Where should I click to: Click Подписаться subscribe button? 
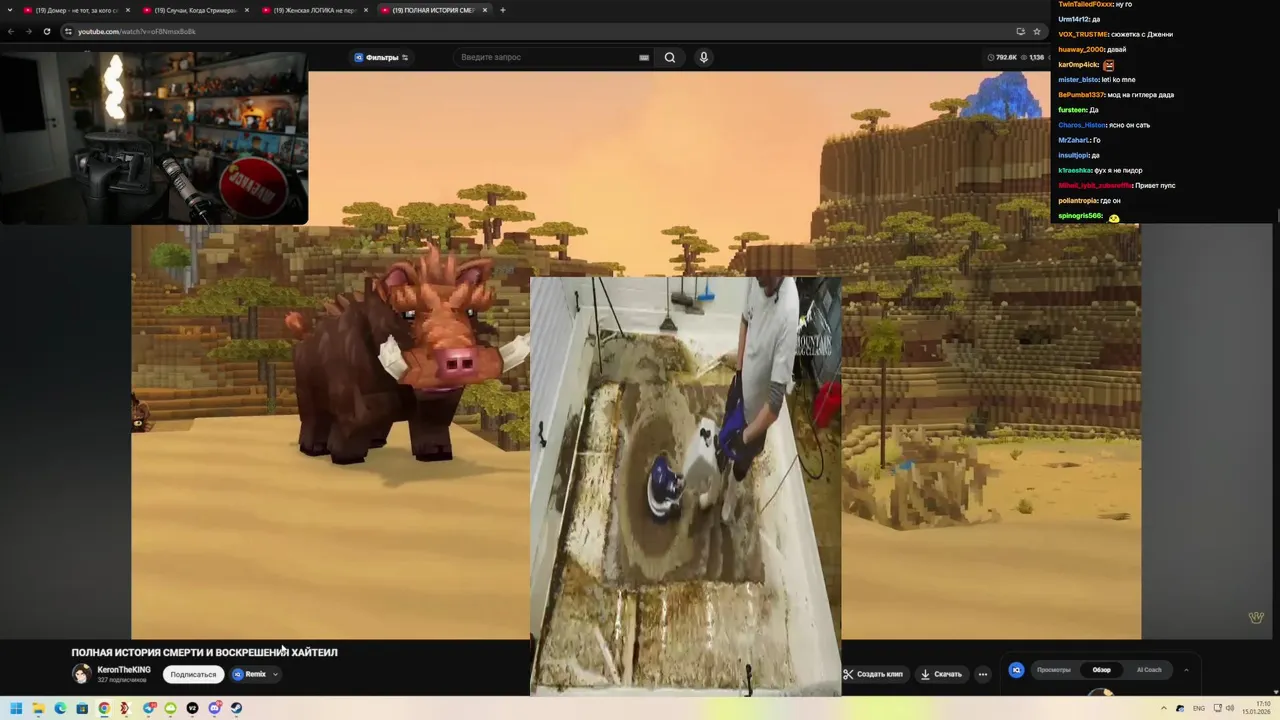pyautogui.click(x=193, y=674)
